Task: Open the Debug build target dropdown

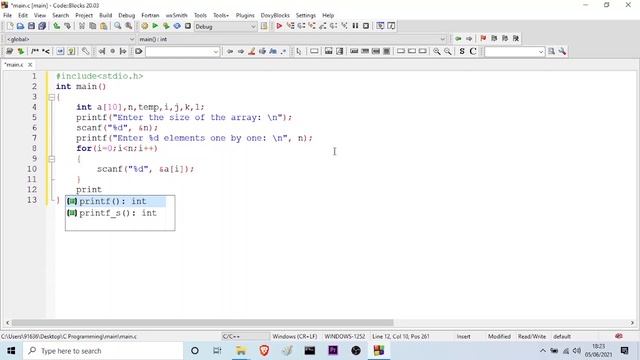Action: pos(253,27)
